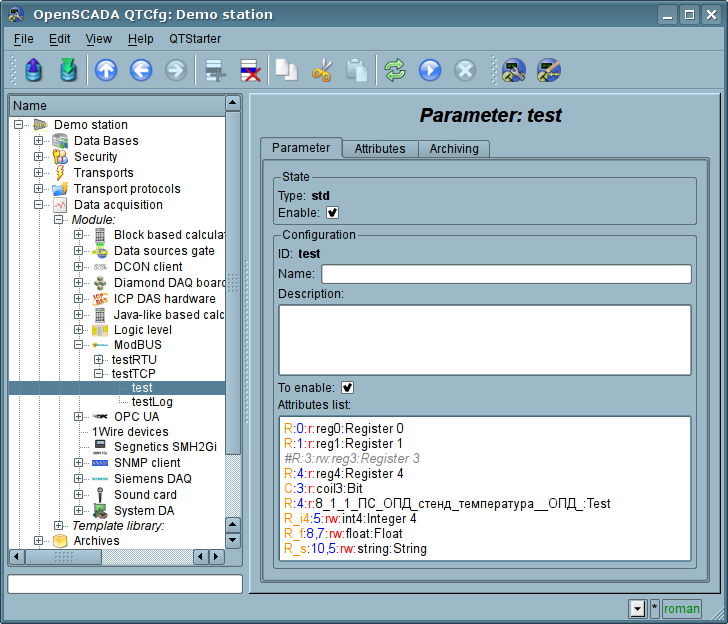Click the scissors cut icon
The height and width of the screenshot is (624, 728).
click(x=321, y=70)
